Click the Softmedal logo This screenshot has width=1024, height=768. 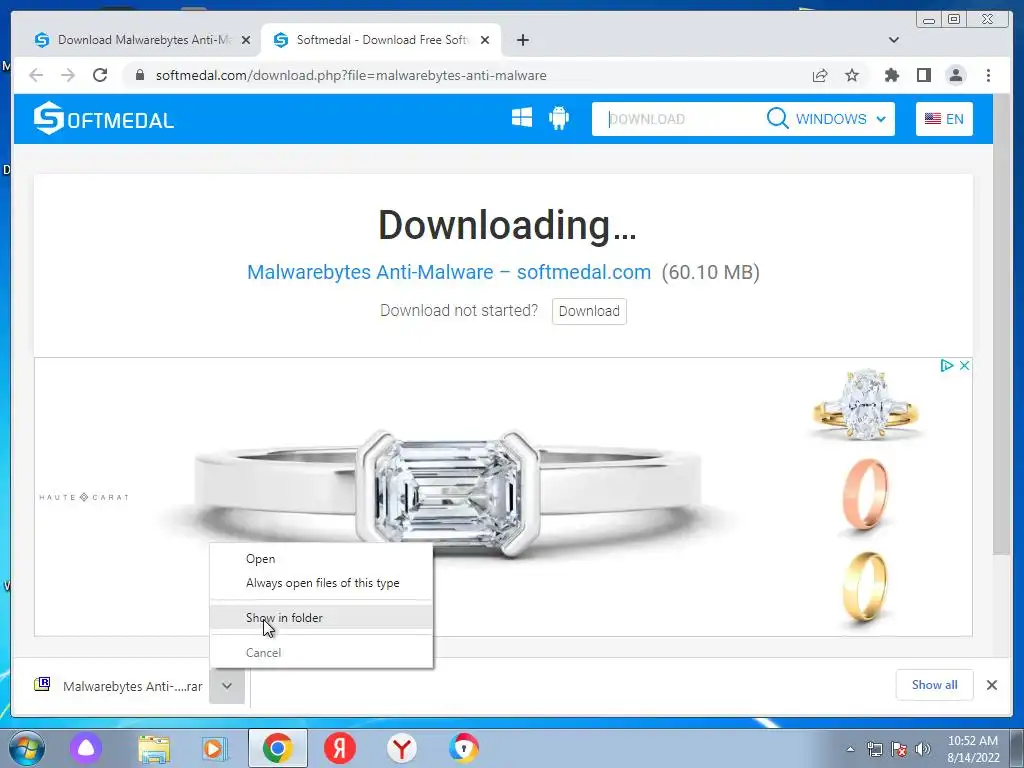pos(104,119)
